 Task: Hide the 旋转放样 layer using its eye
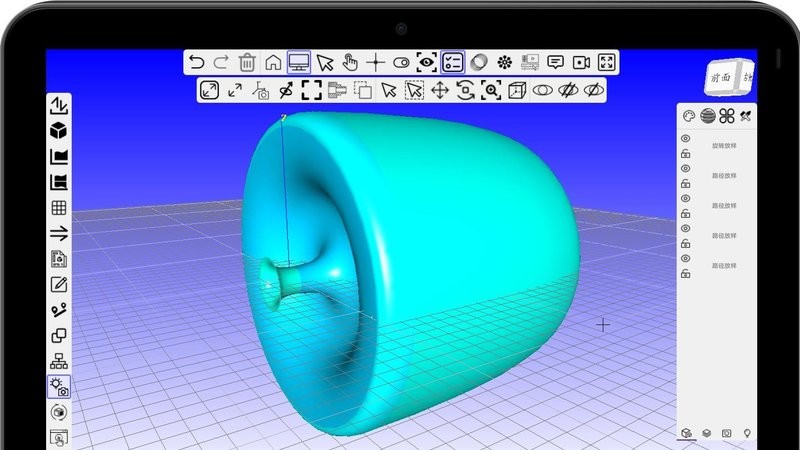(686, 138)
